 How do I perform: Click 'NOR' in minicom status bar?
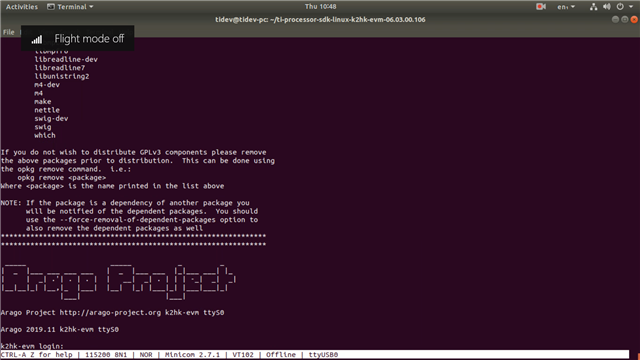(146, 355)
